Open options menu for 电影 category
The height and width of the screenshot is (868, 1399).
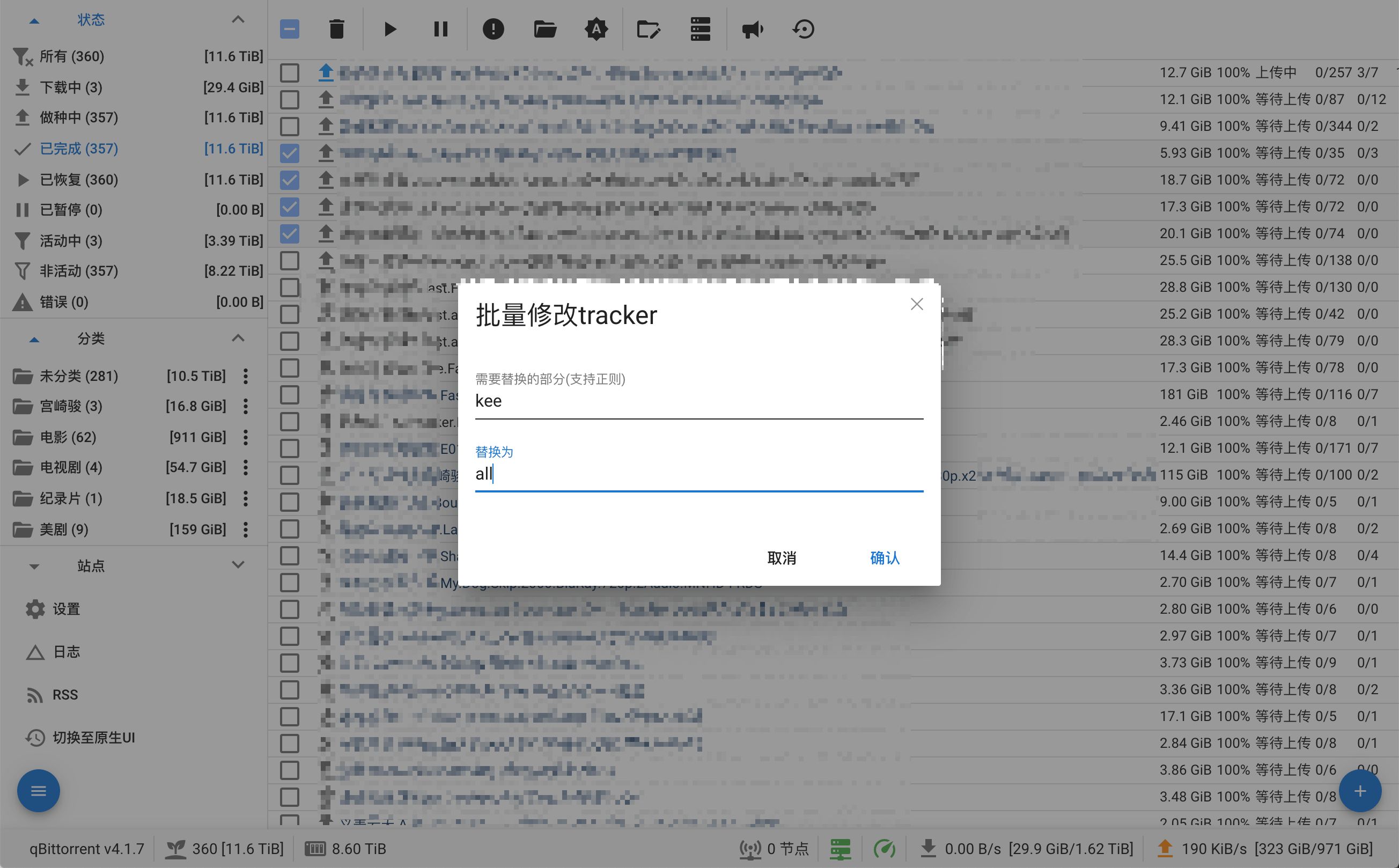[246, 437]
